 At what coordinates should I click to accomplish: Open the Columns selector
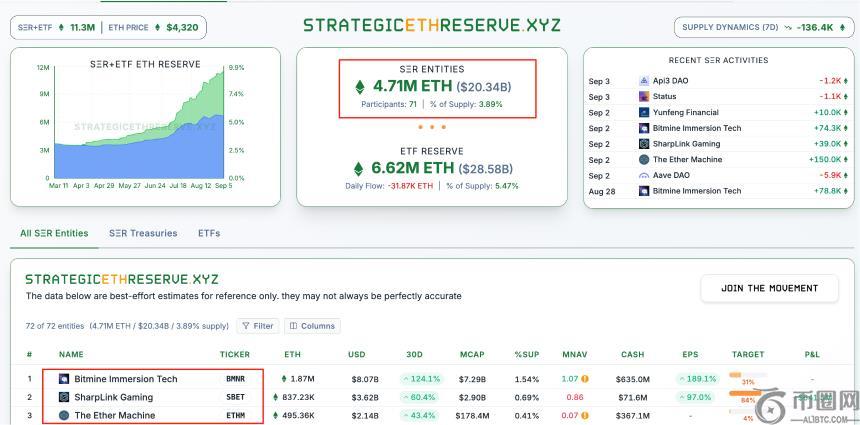coord(312,326)
